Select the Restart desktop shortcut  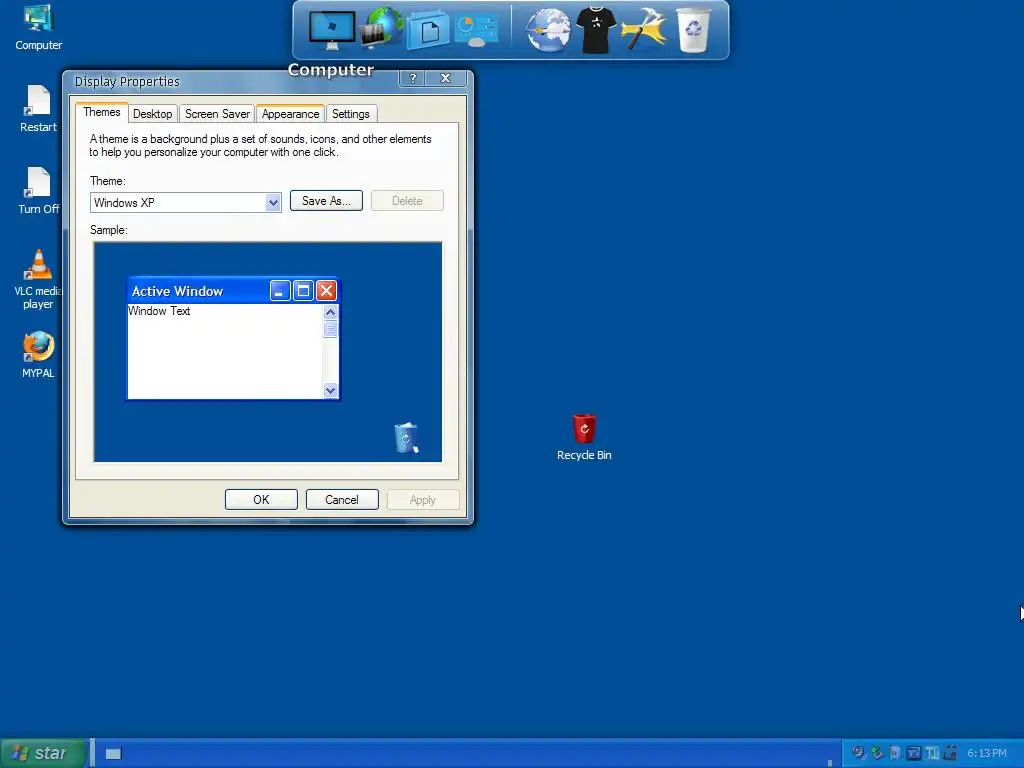click(x=38, y=109)
